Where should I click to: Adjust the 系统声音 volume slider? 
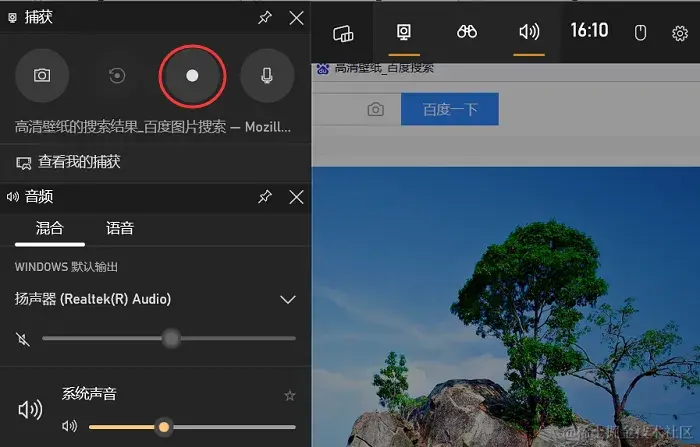coord(192,427)
